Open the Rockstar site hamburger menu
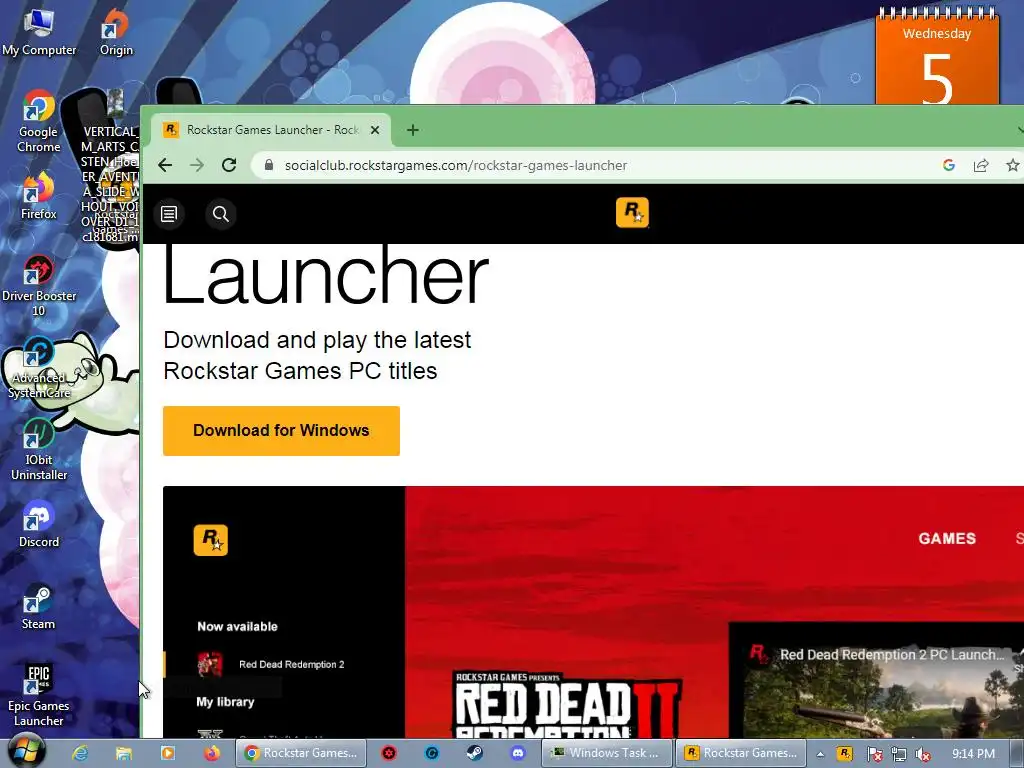Viewport: 1024px width, 768px height. pos(169,214)
